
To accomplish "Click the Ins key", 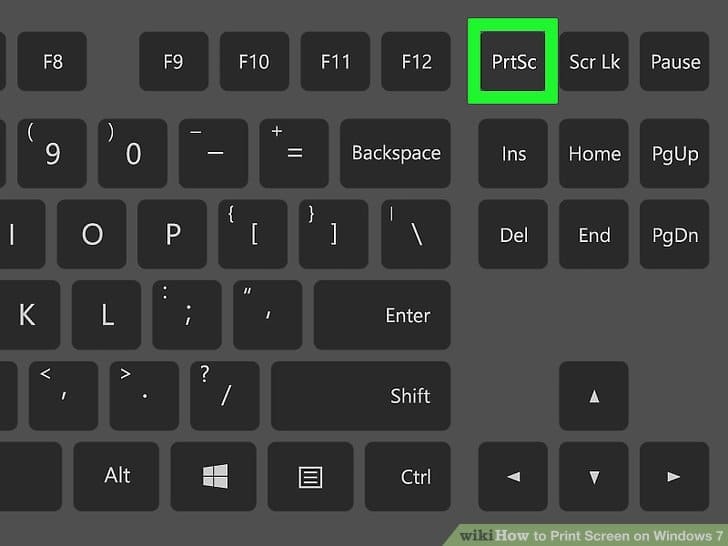I will [513, 153].
